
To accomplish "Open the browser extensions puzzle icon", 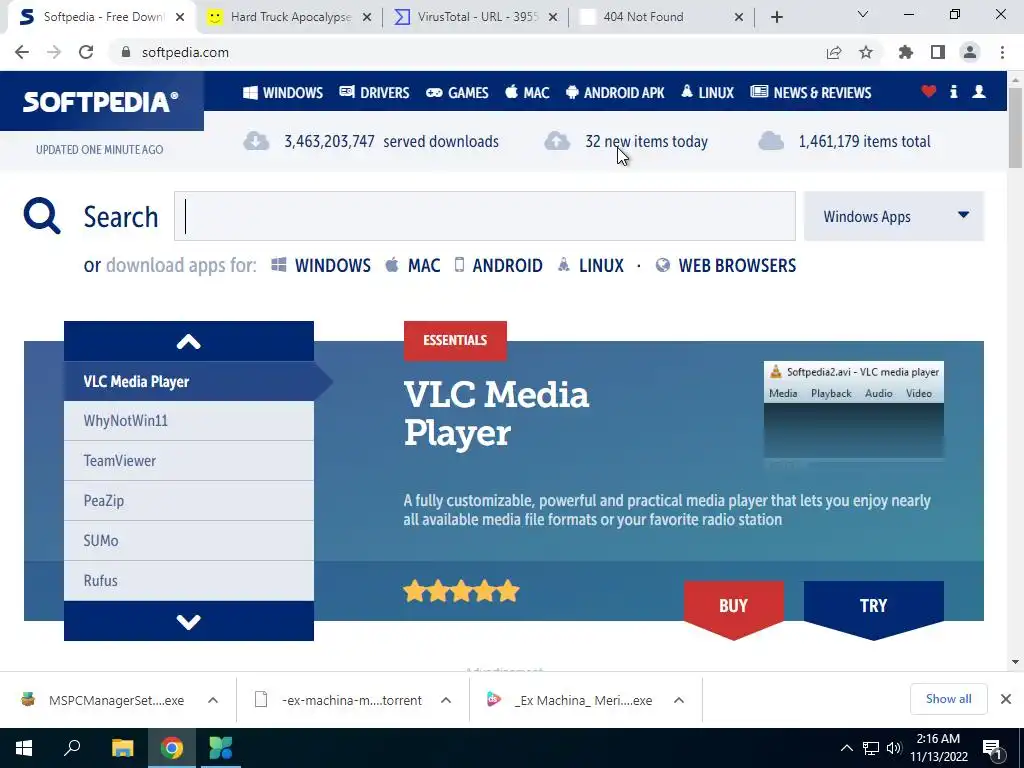I will click(x=906, y=52).
